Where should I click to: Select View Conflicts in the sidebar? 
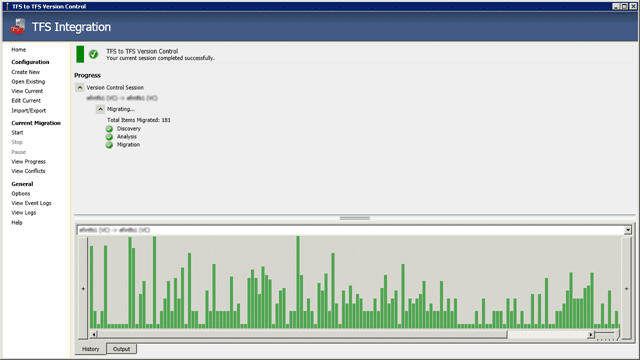[x=28, y=171]
